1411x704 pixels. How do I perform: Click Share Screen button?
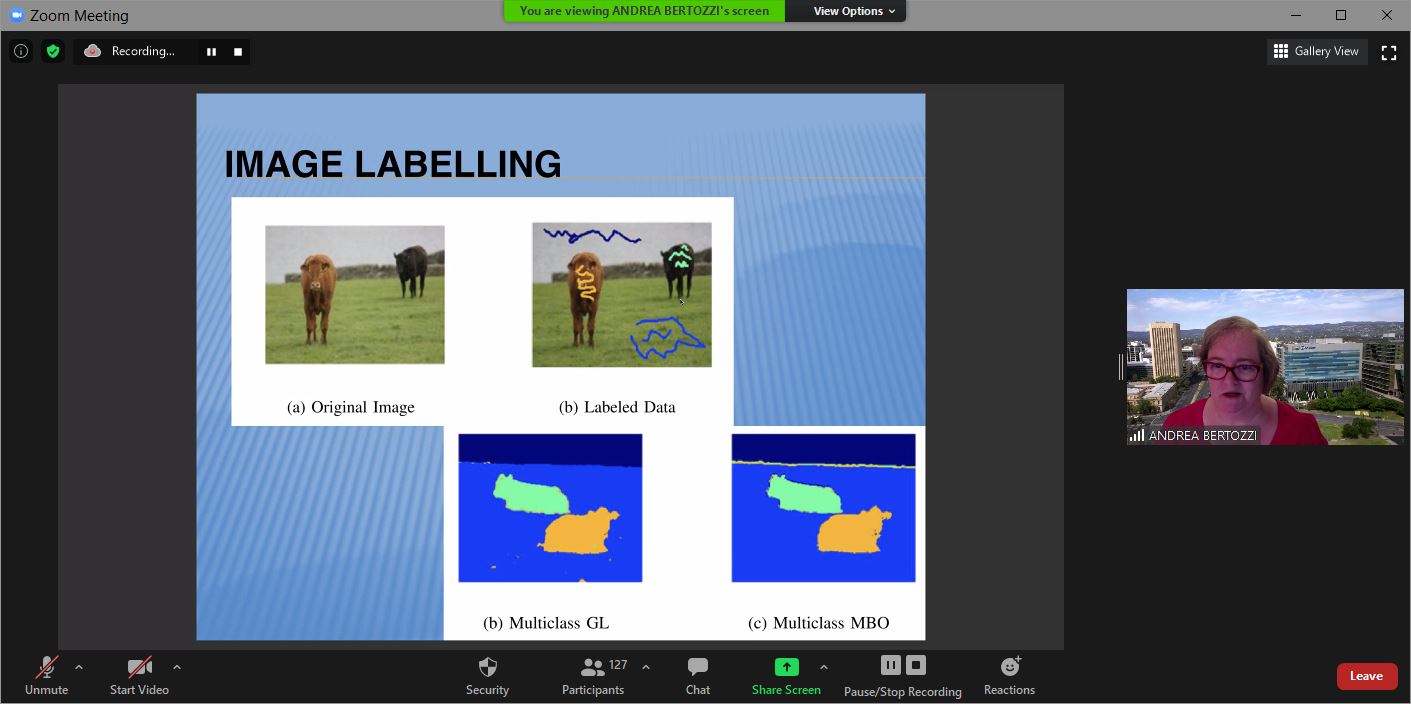pos(786,676)
